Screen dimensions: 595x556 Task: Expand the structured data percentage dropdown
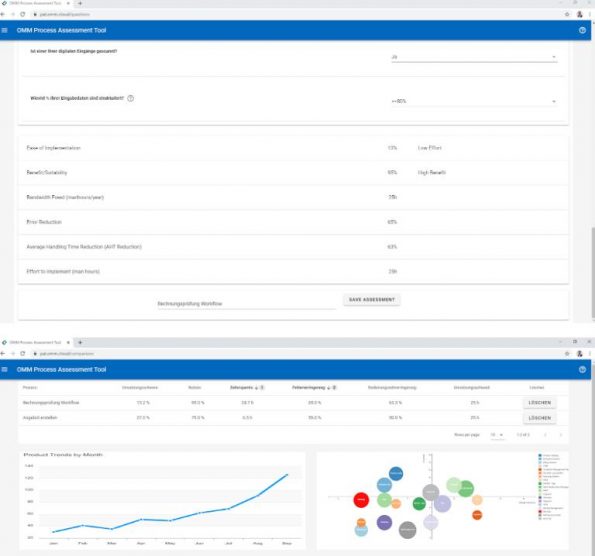pos(474,101)
